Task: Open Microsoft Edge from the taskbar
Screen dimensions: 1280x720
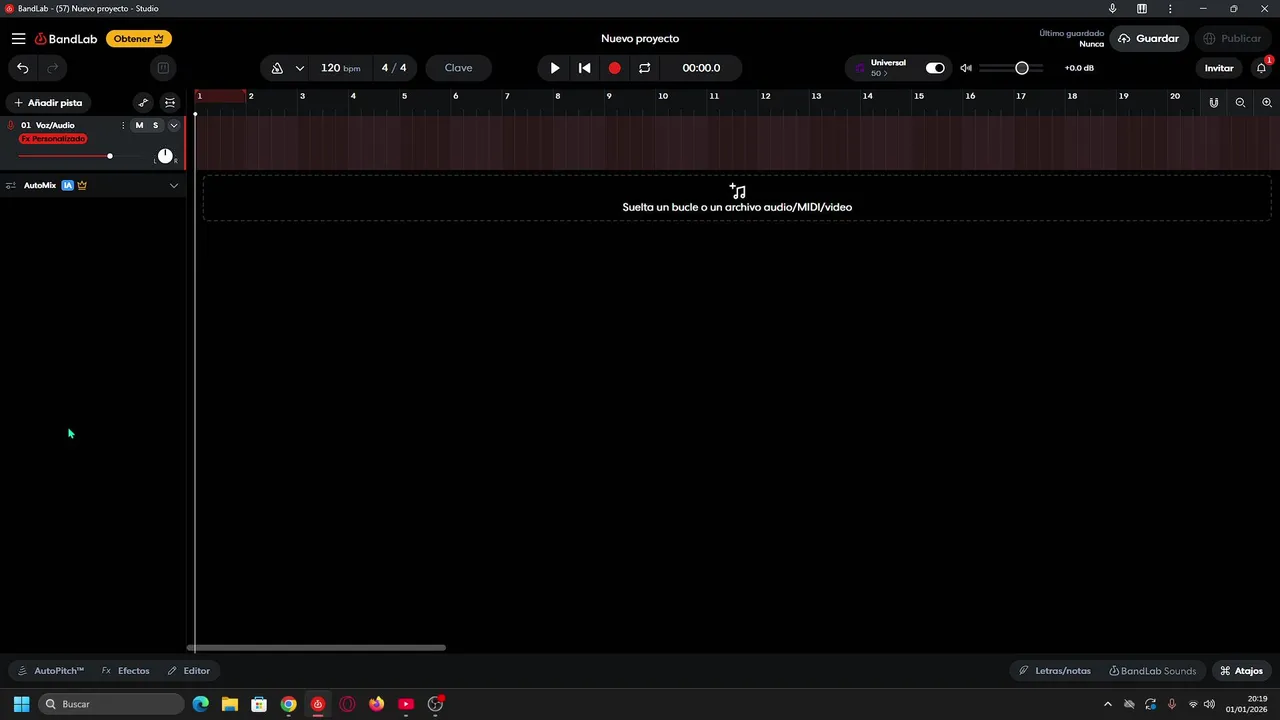Action: (201, 704)
